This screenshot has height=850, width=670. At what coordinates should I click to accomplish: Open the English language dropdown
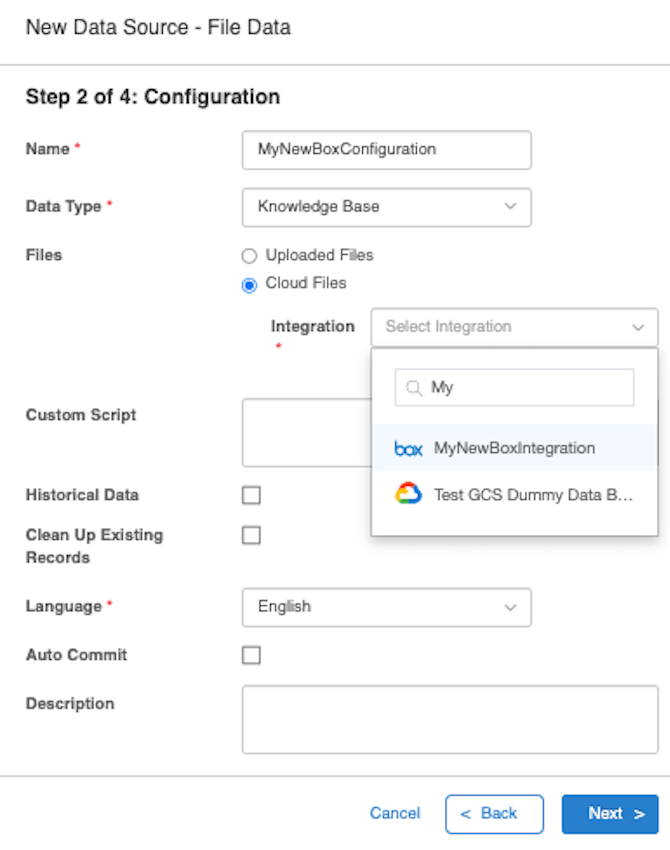[x=386, y=607]
